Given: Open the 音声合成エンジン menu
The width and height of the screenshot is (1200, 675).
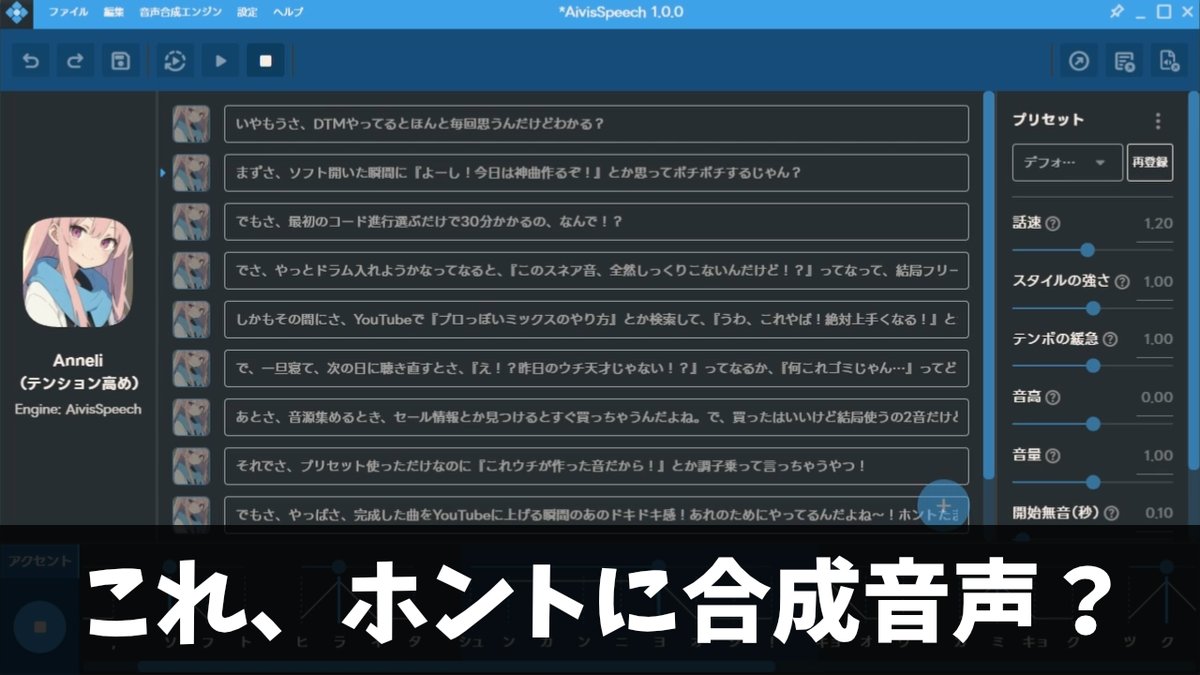Looking at the screenshot, I should click(x=180, y=13).
